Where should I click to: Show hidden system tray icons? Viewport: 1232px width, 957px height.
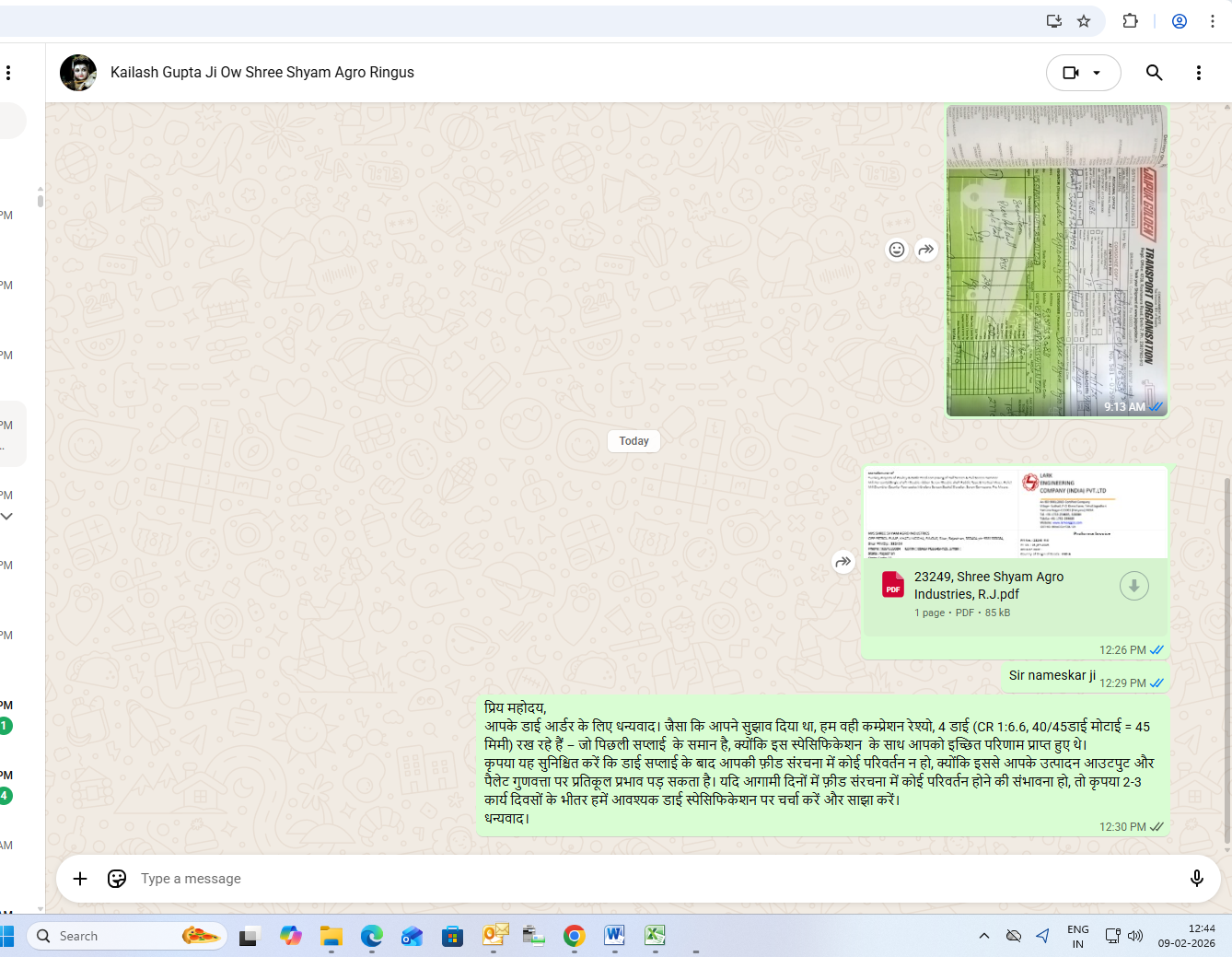point(983,936)
